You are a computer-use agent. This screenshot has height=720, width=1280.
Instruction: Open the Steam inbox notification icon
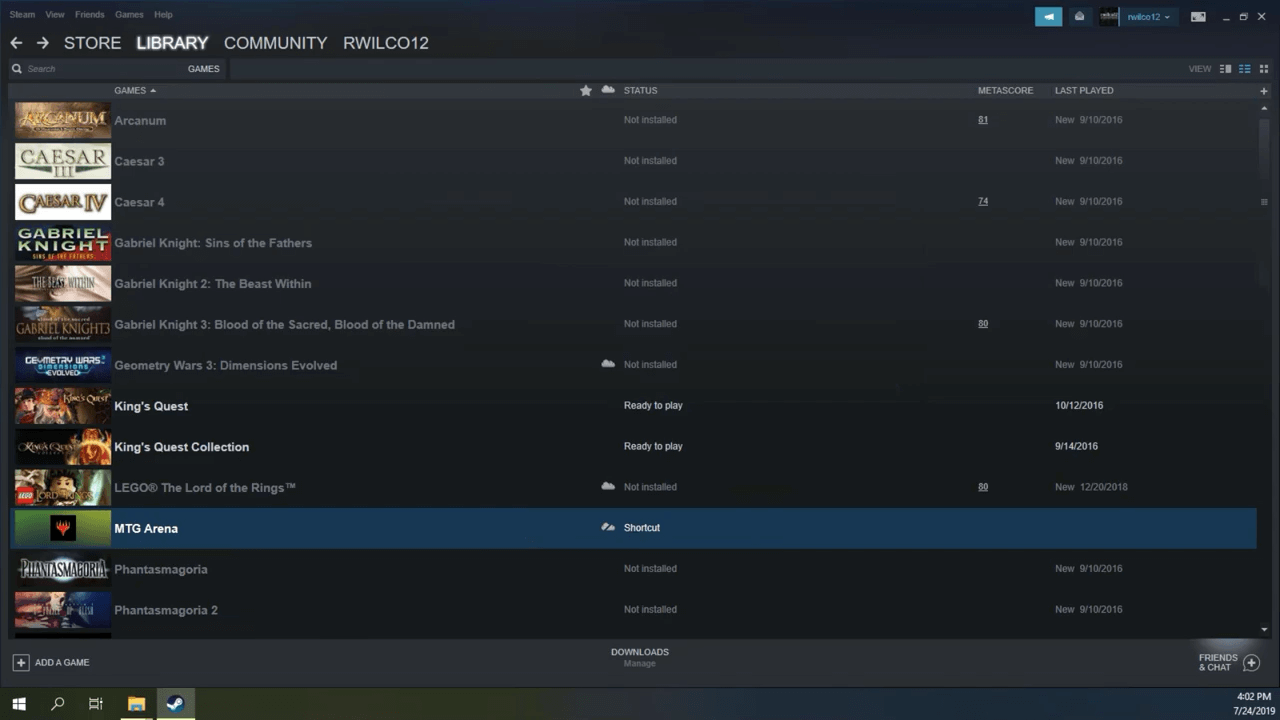(1079, 16)
